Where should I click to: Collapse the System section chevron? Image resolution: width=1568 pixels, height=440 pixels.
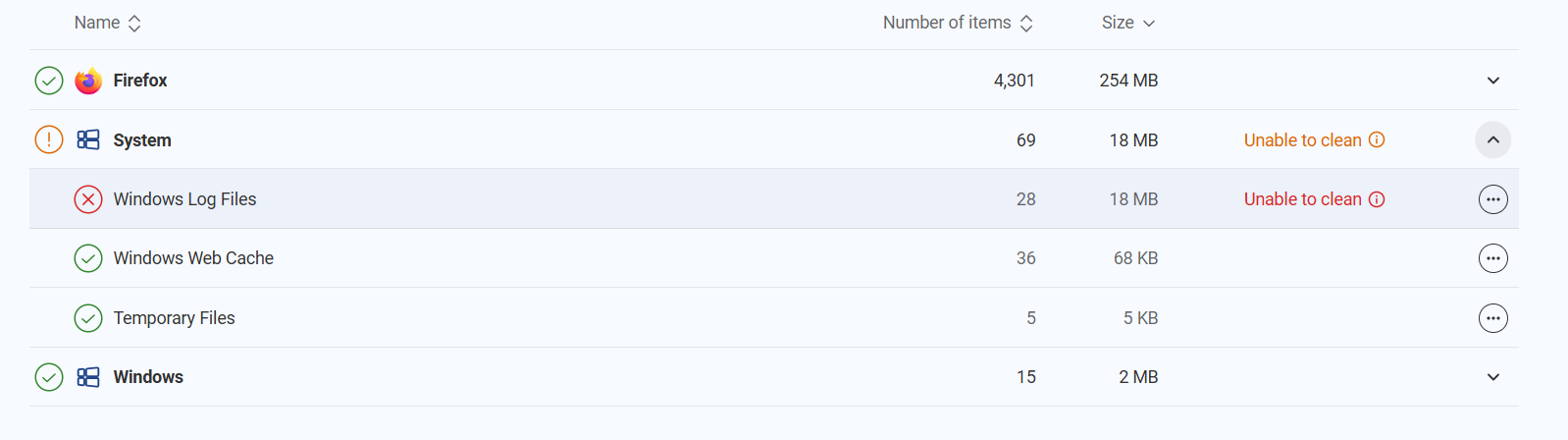click(1492, 140)
